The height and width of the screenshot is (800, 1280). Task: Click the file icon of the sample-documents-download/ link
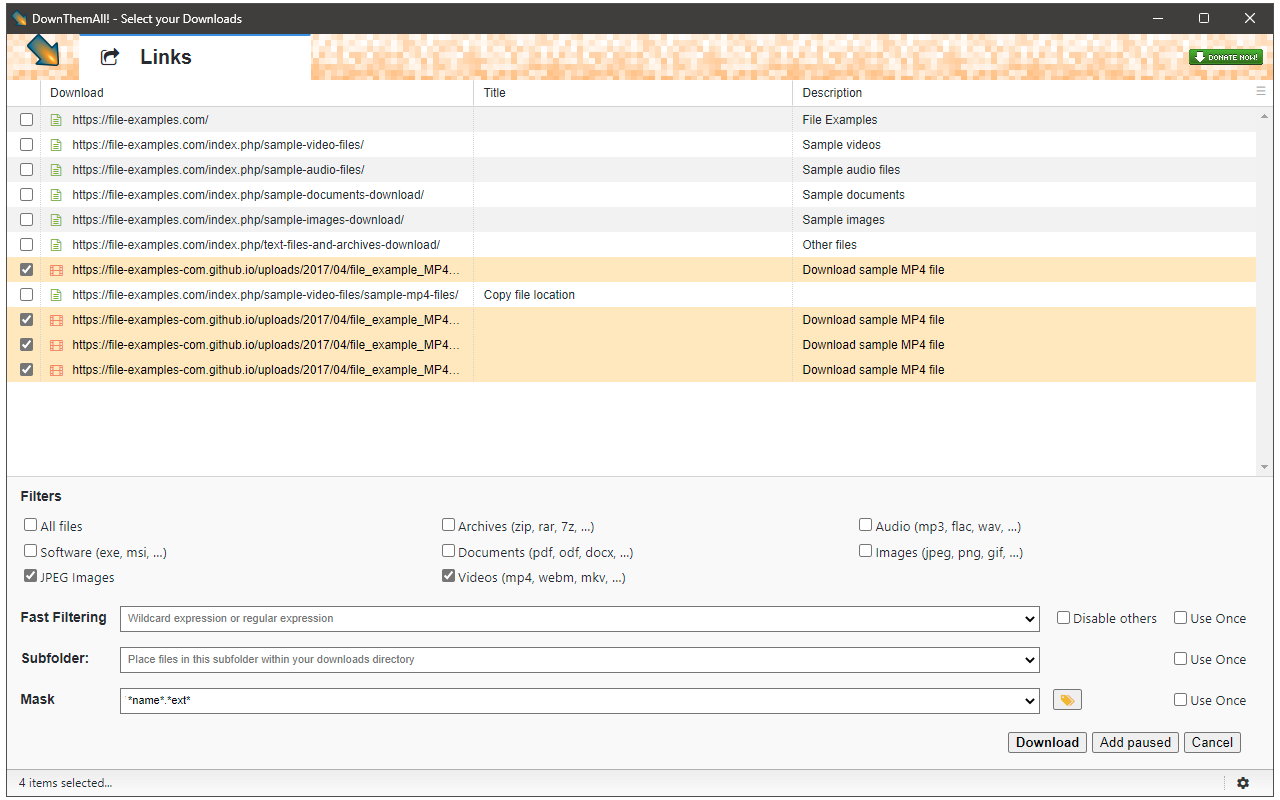56,195
